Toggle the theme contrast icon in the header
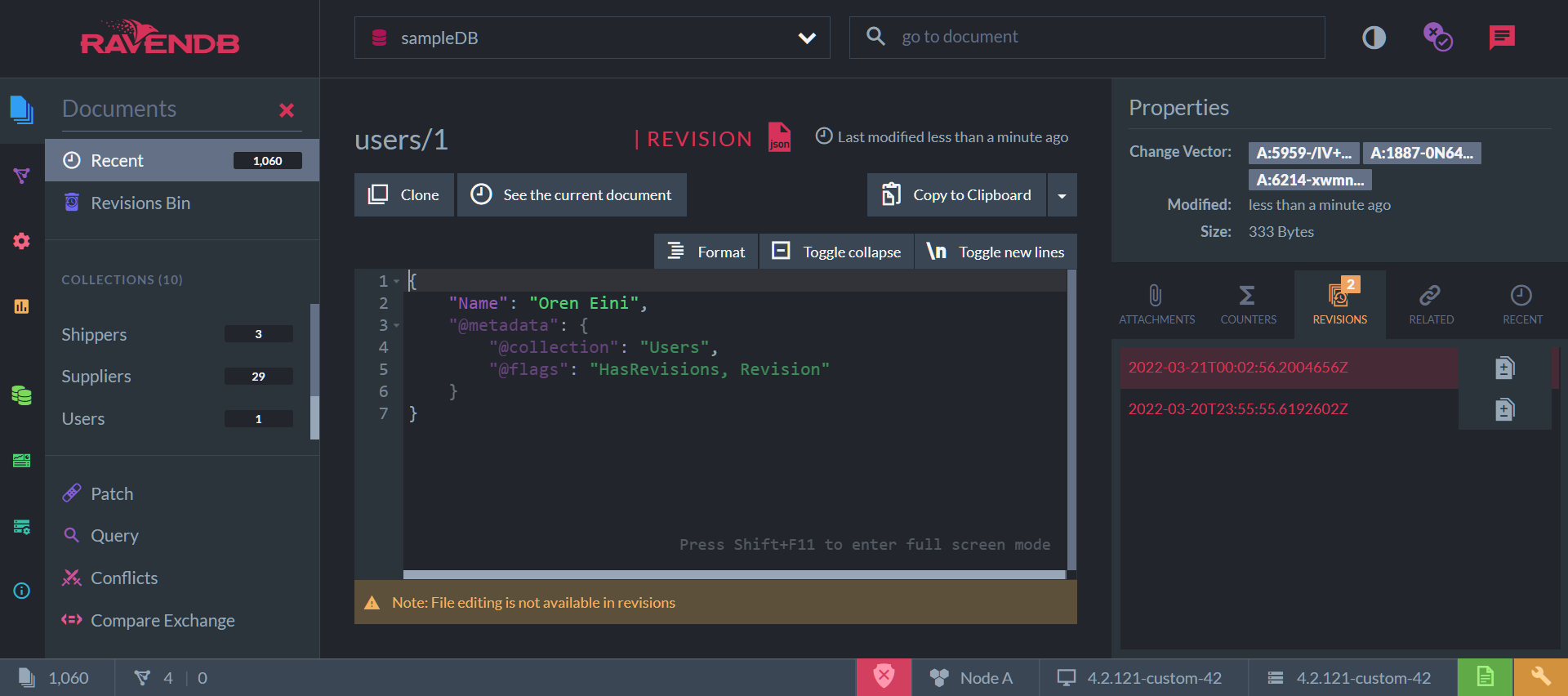1568x696 pixels. tap(1374, 38)
